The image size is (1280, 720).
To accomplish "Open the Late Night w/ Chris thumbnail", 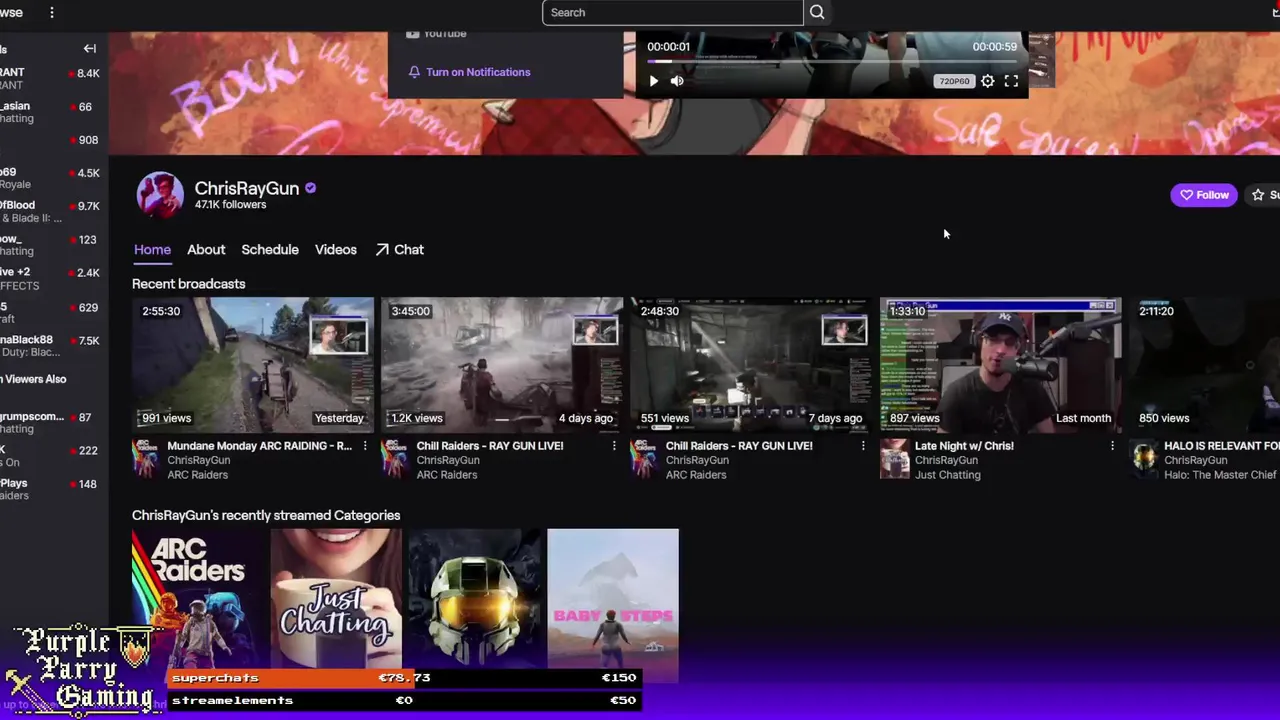I will coord(1000,365).
